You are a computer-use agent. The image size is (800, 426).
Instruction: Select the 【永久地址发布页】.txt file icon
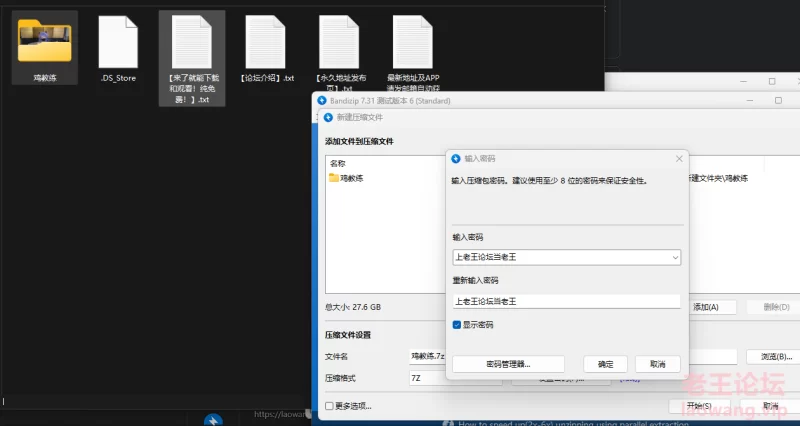(339, 42)
